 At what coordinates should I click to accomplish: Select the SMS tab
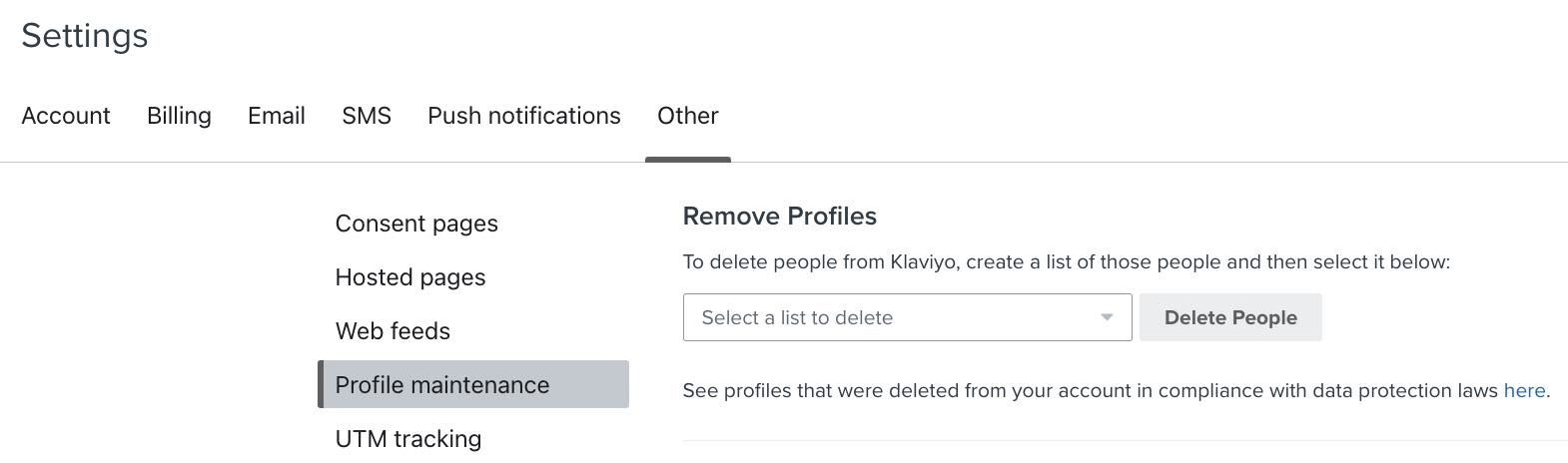pos(367,116)
